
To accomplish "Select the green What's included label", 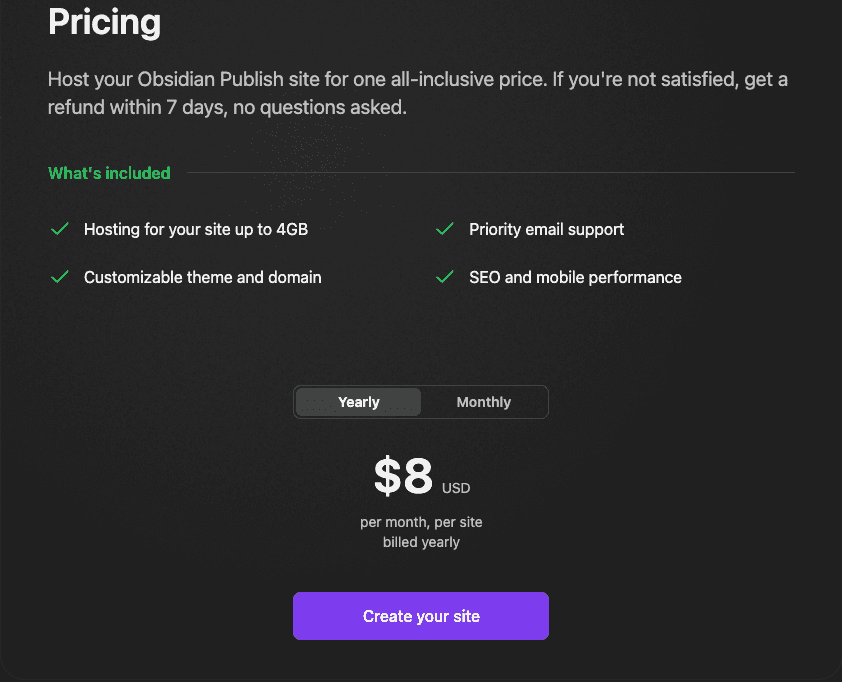I will pos(109,173).
